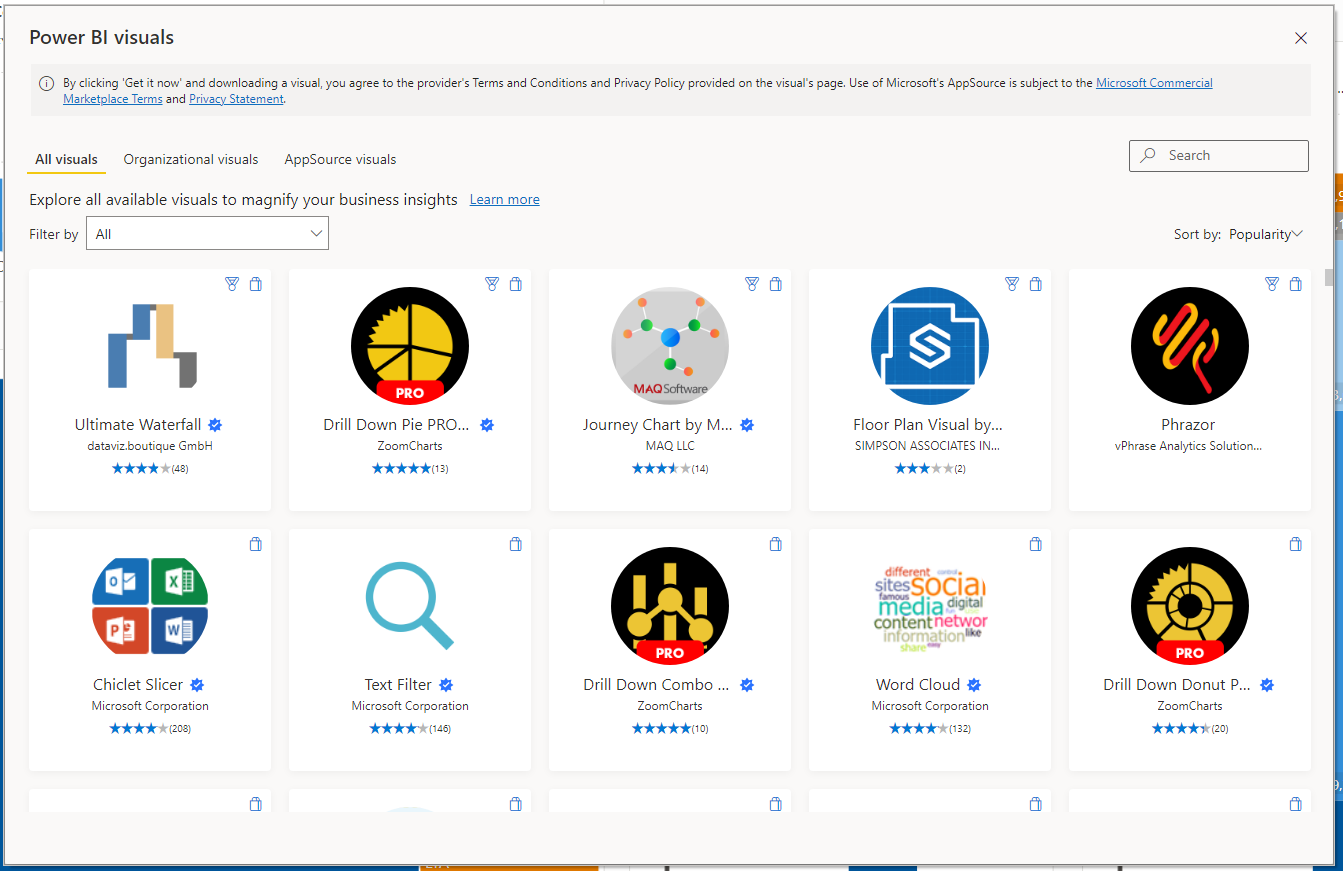Select the Text Filter magnifier thumbnail
Screen dimensions: 1343x871
(x=410, y=606)
